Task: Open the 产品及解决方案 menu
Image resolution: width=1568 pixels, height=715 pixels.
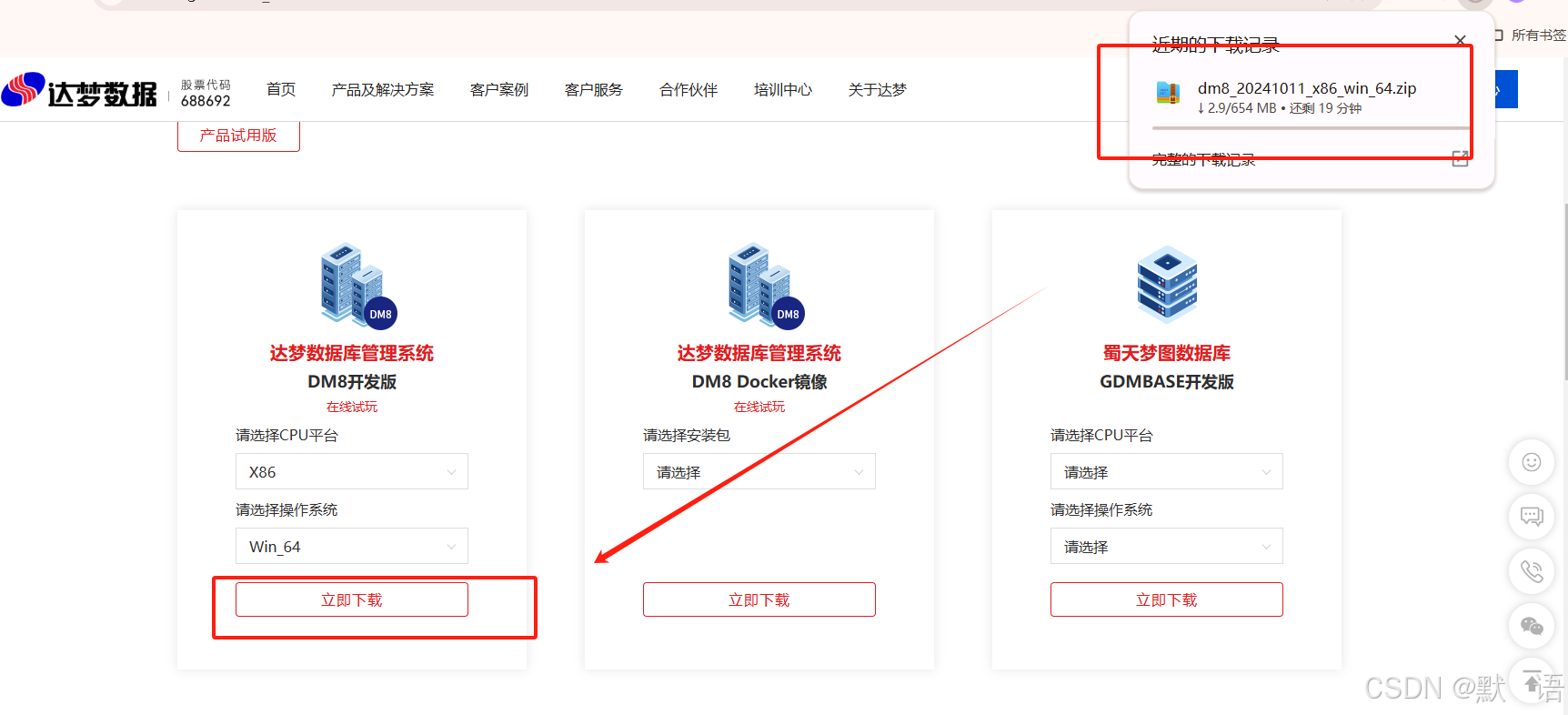Action: pyautogui.click(x=383, y=89)
